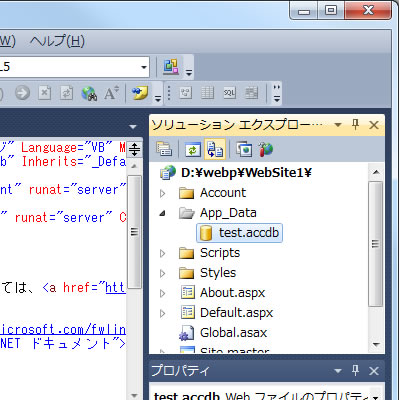Click the Navigate Forward arrow icon
400x400 pixels.
click(22, 93)
